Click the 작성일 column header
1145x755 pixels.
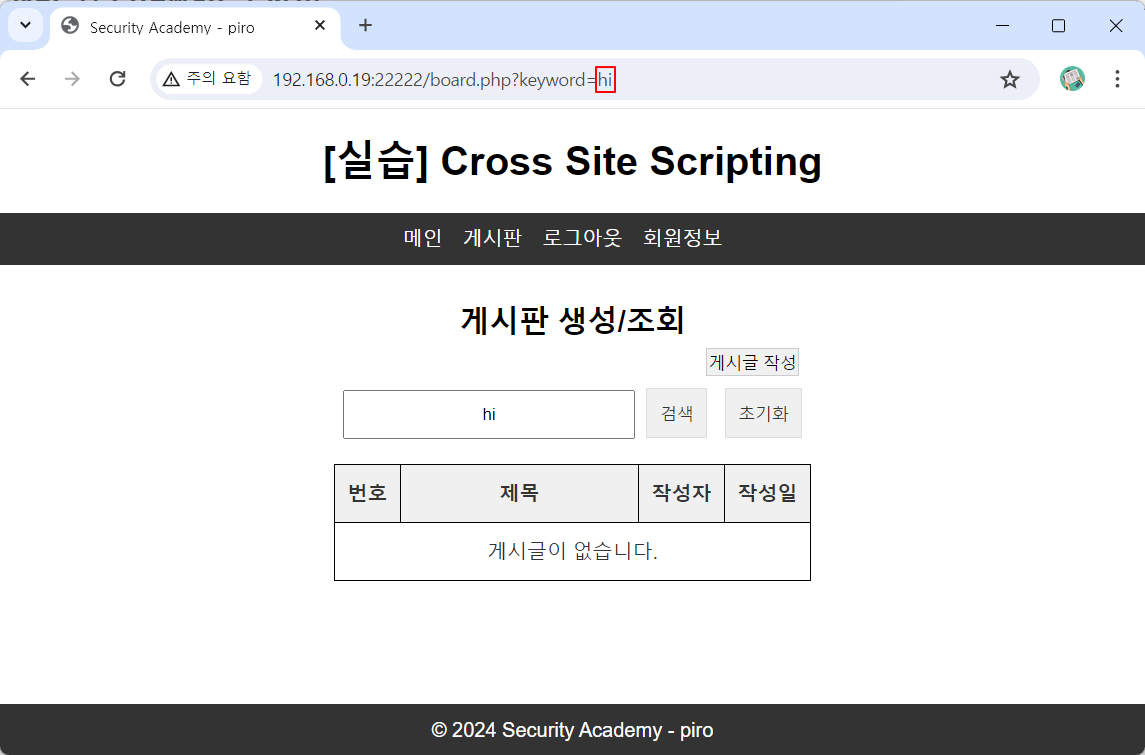coord(767,493)
